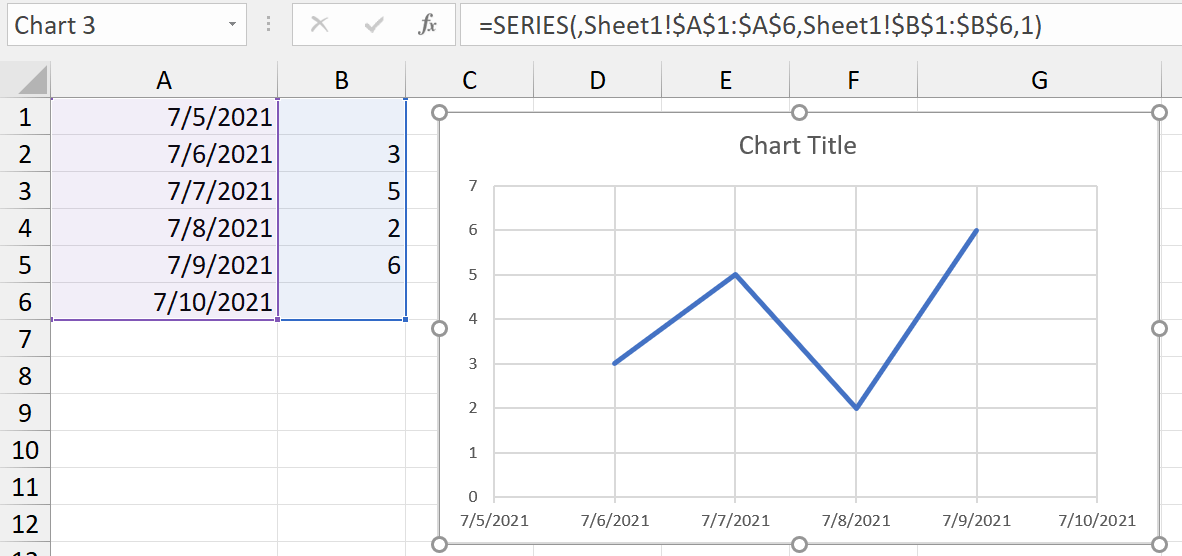Select column G header
Image resolution: width=1182 pixels, height=556 pixels.
[1039, 81]
